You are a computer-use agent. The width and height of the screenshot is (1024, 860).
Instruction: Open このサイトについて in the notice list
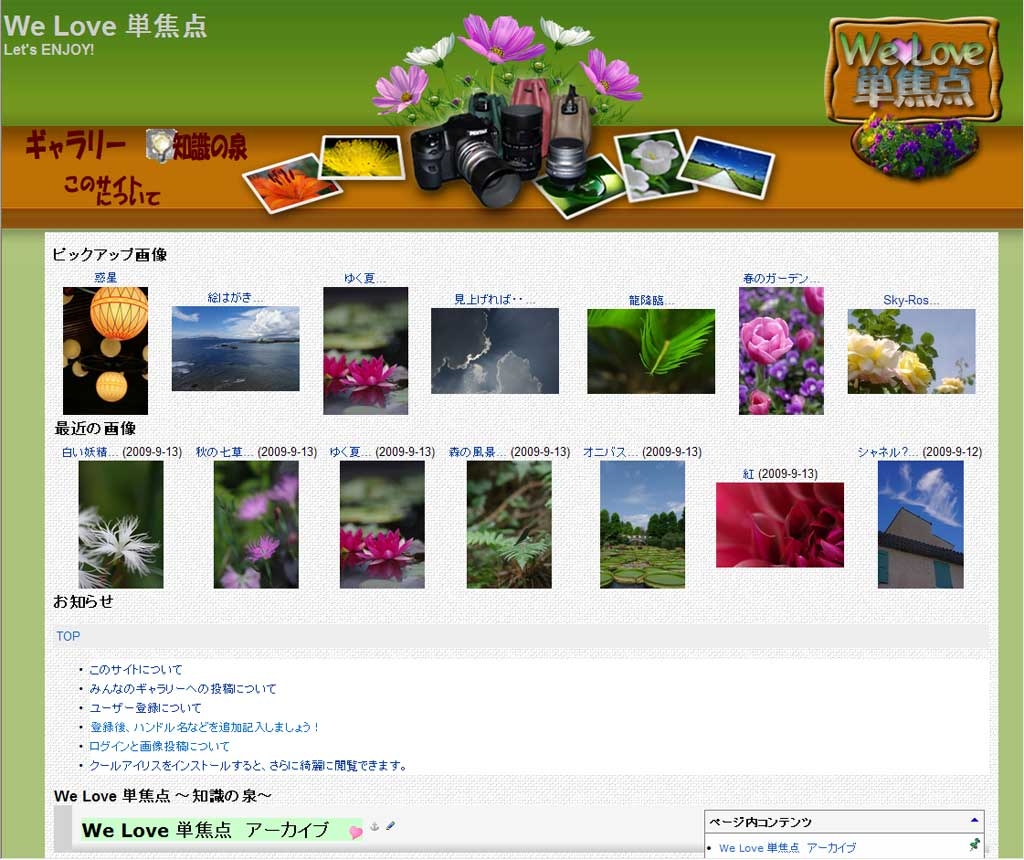(135, 669)
